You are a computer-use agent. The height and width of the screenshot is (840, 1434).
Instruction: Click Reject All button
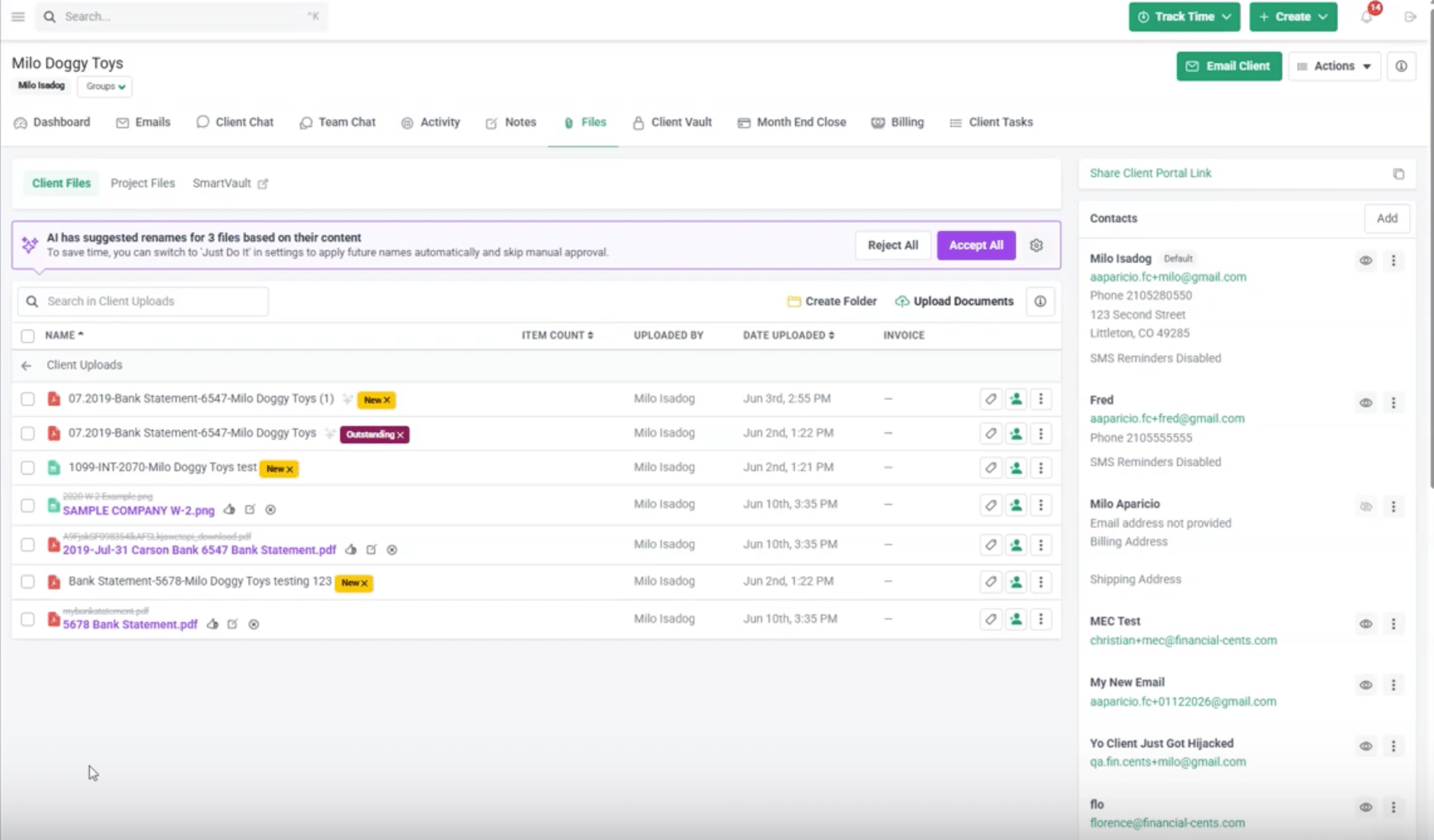893,245
